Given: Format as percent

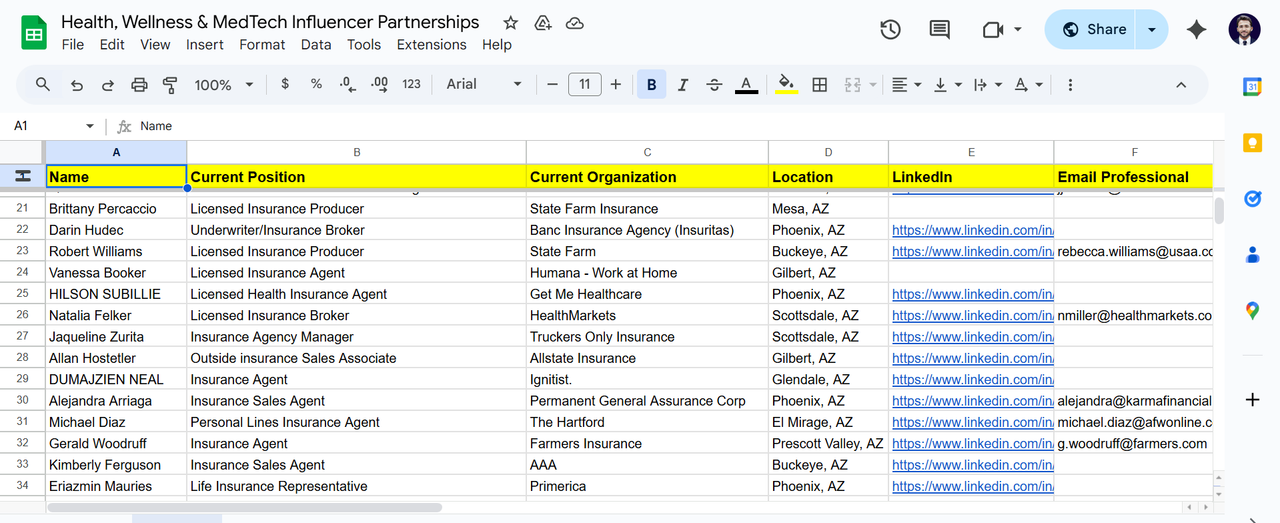Looking at the screenshot, I should pos(316,85).
